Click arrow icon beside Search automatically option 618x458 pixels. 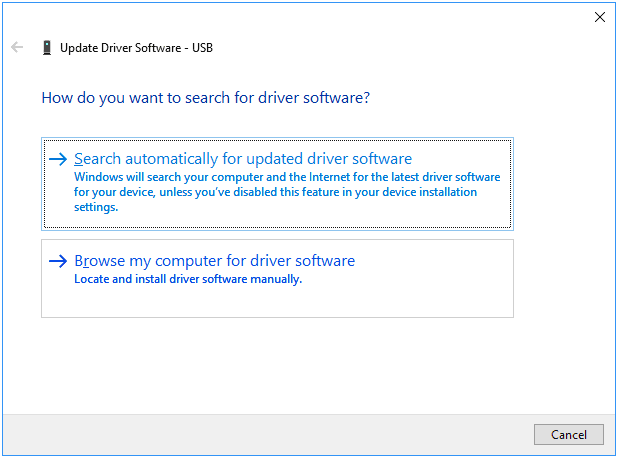coord(58,159)
